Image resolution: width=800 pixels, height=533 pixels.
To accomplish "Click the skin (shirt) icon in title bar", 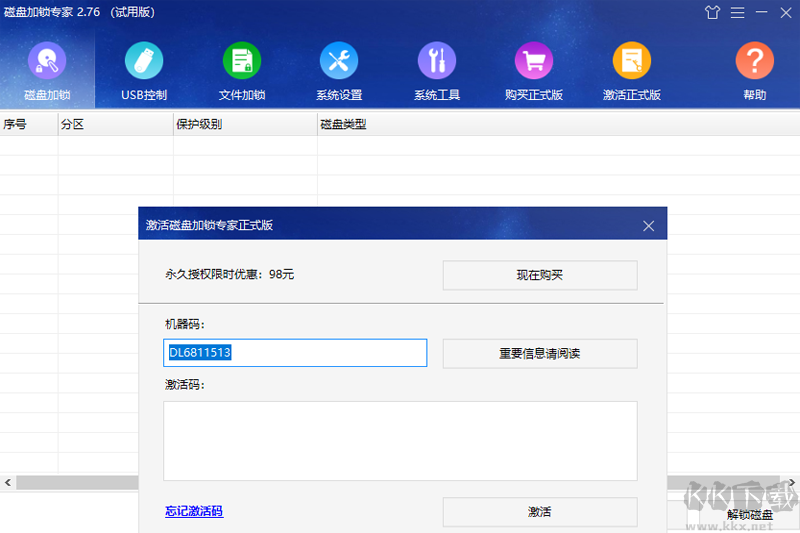I will click(x=712, y=13).
